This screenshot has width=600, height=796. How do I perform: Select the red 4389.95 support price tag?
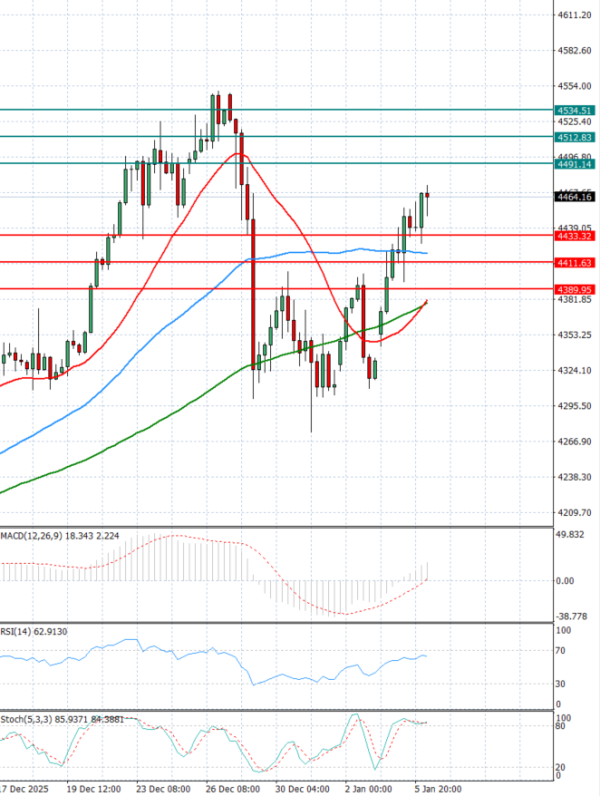(574, 289)
